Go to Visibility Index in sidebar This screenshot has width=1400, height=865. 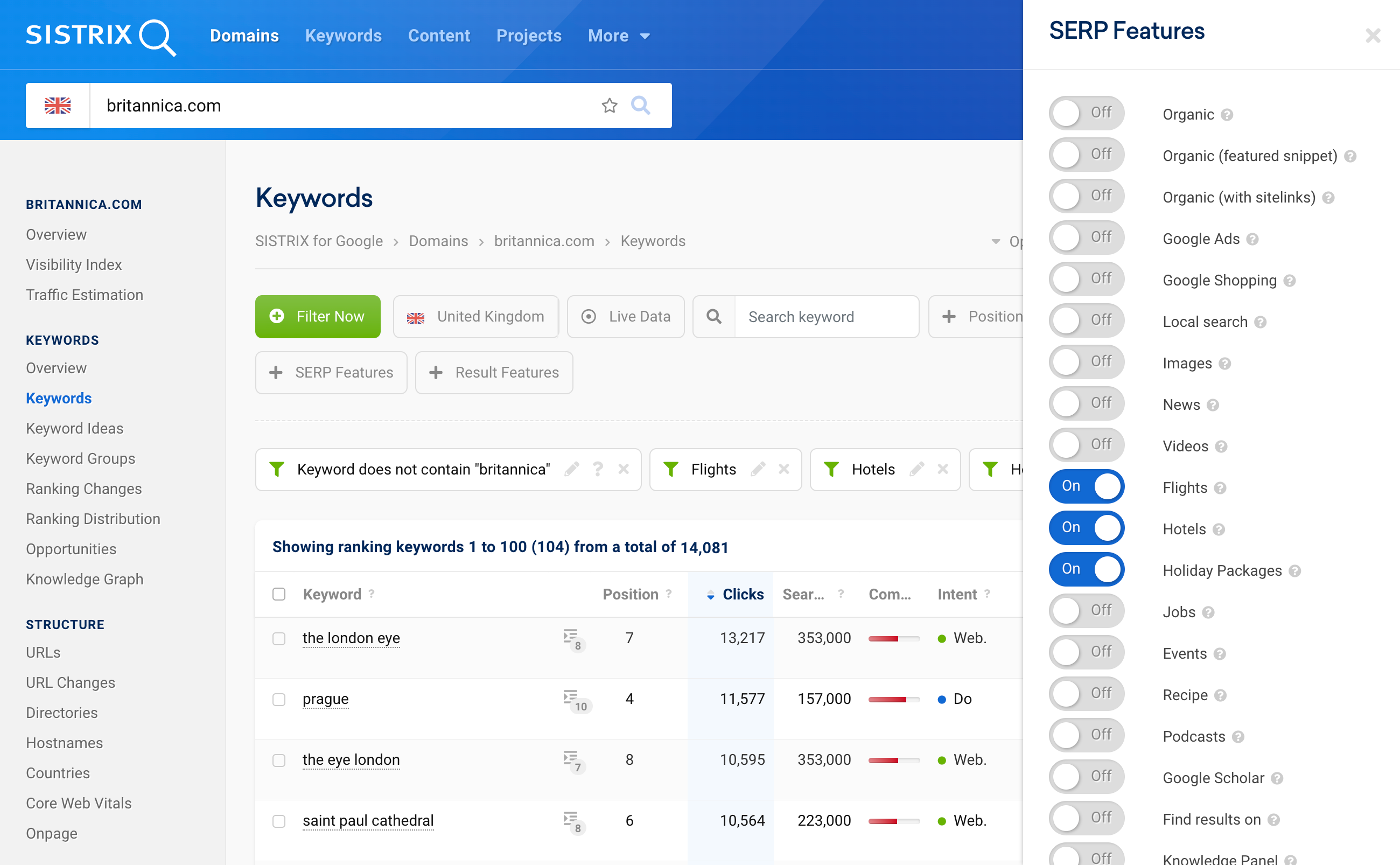[74, 264]
